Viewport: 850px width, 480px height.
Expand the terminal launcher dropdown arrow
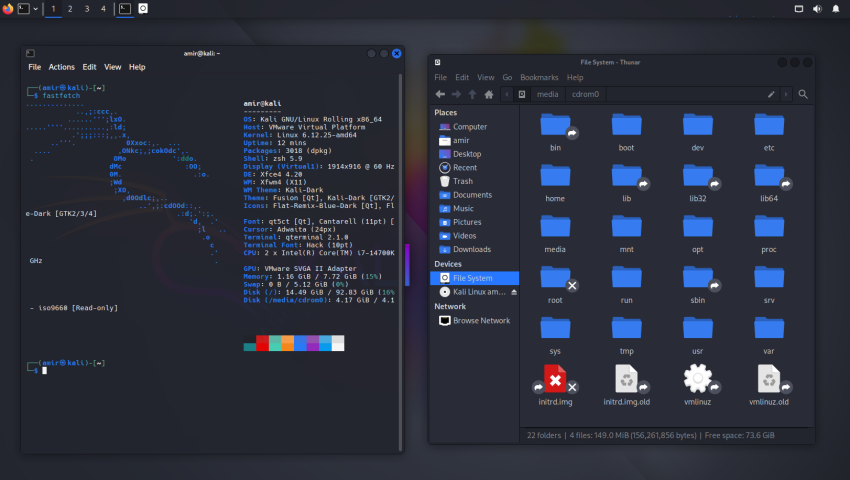click(37, 8)
